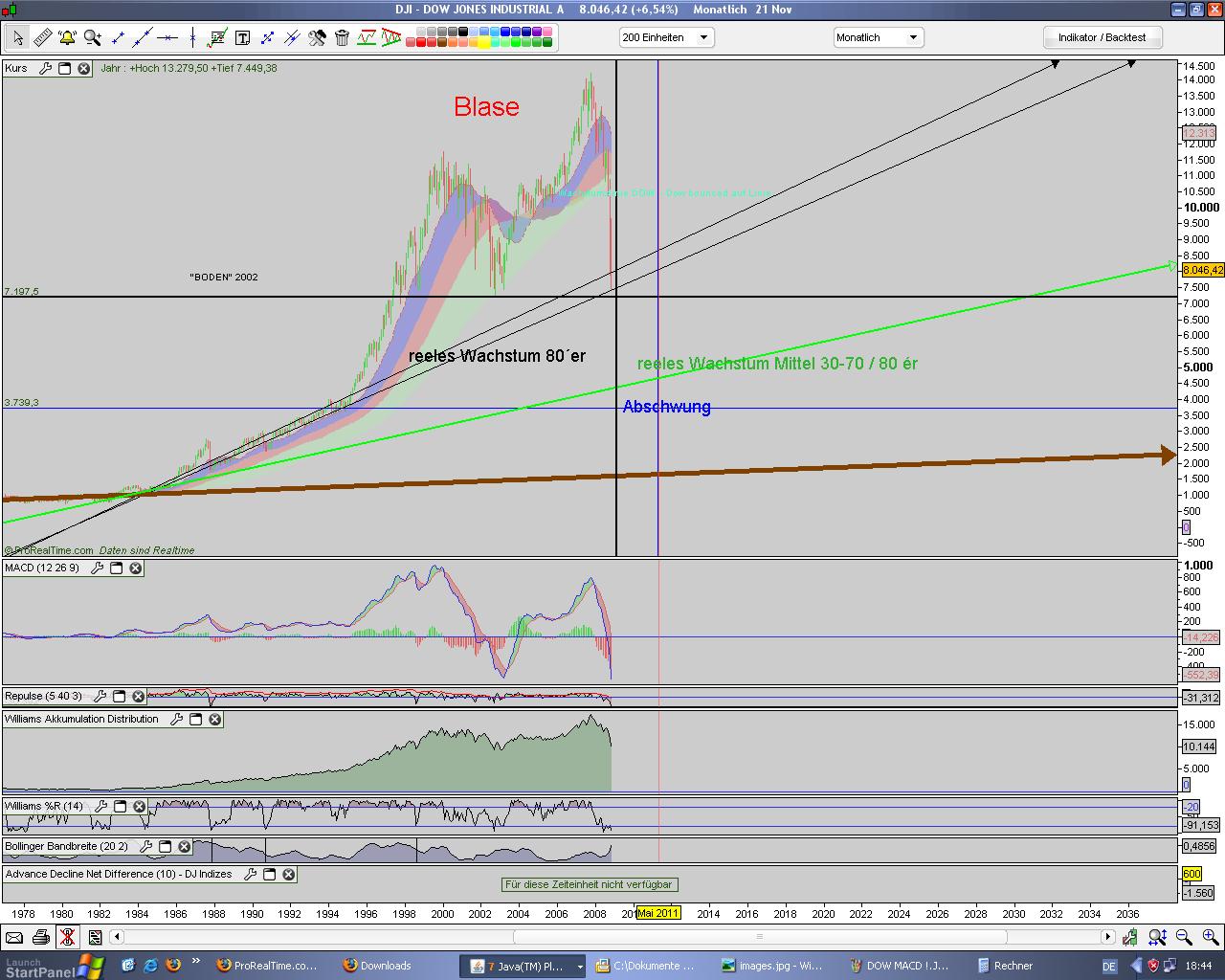Open Williams Akkumulation Distribution wrench settings
The image size is (1225, 980).
pos(176,720)
